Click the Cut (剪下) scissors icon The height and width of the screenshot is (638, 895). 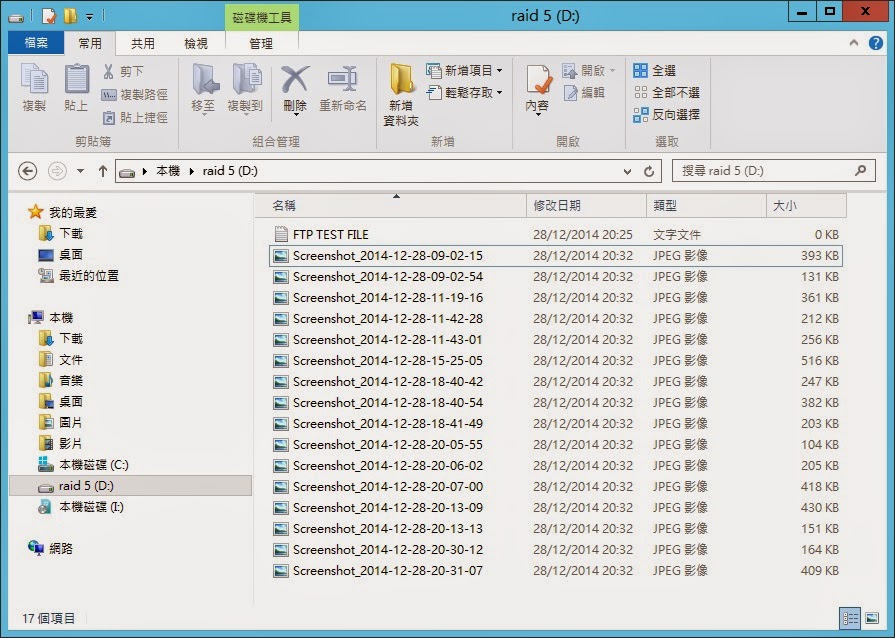(108, 71)
